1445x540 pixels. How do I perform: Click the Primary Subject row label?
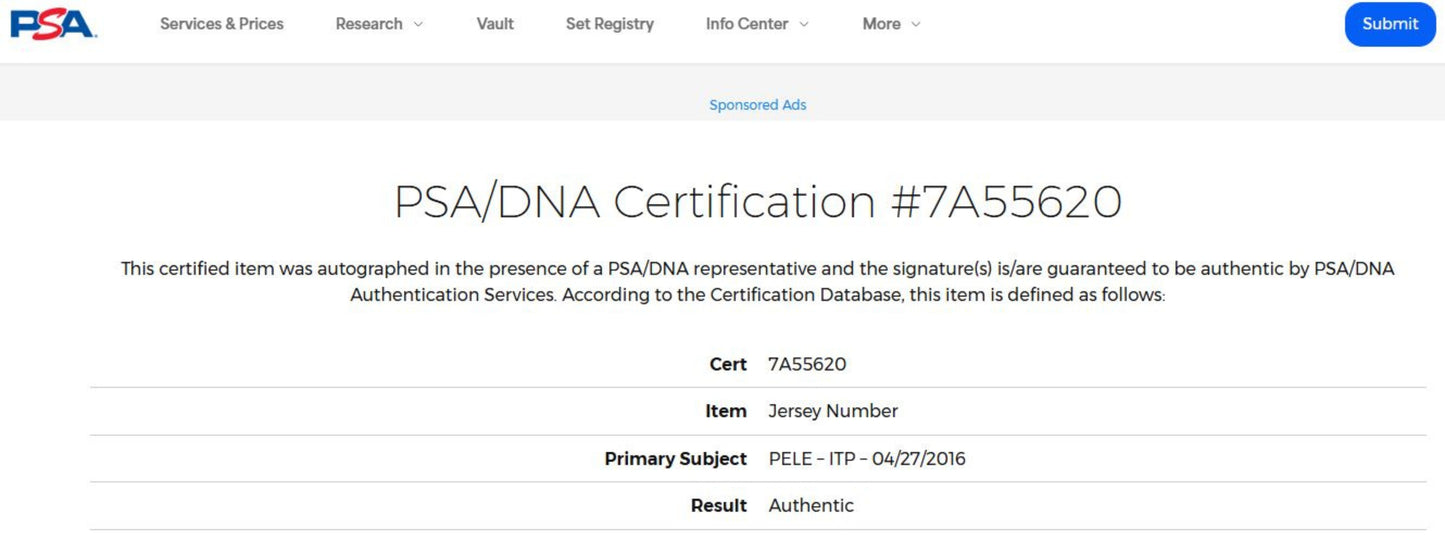point(676,459)
